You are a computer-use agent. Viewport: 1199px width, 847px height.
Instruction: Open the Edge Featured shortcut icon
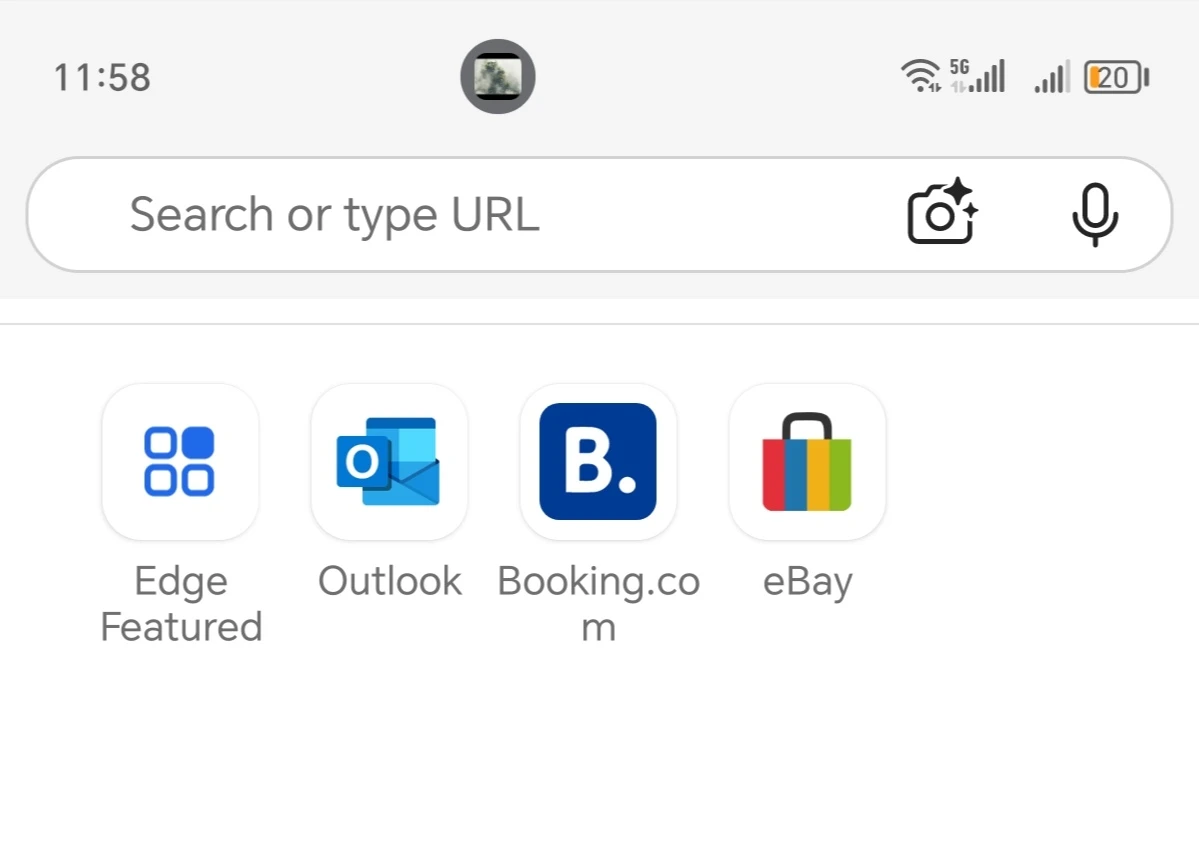(x=180, y=462)
